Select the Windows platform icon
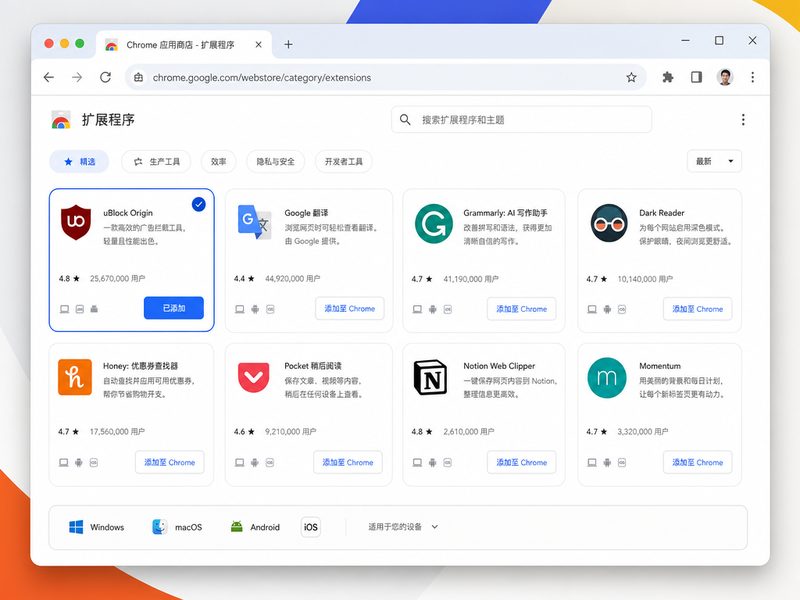The width and height of the screenshot is (800, 600). (x=76, y=527)
